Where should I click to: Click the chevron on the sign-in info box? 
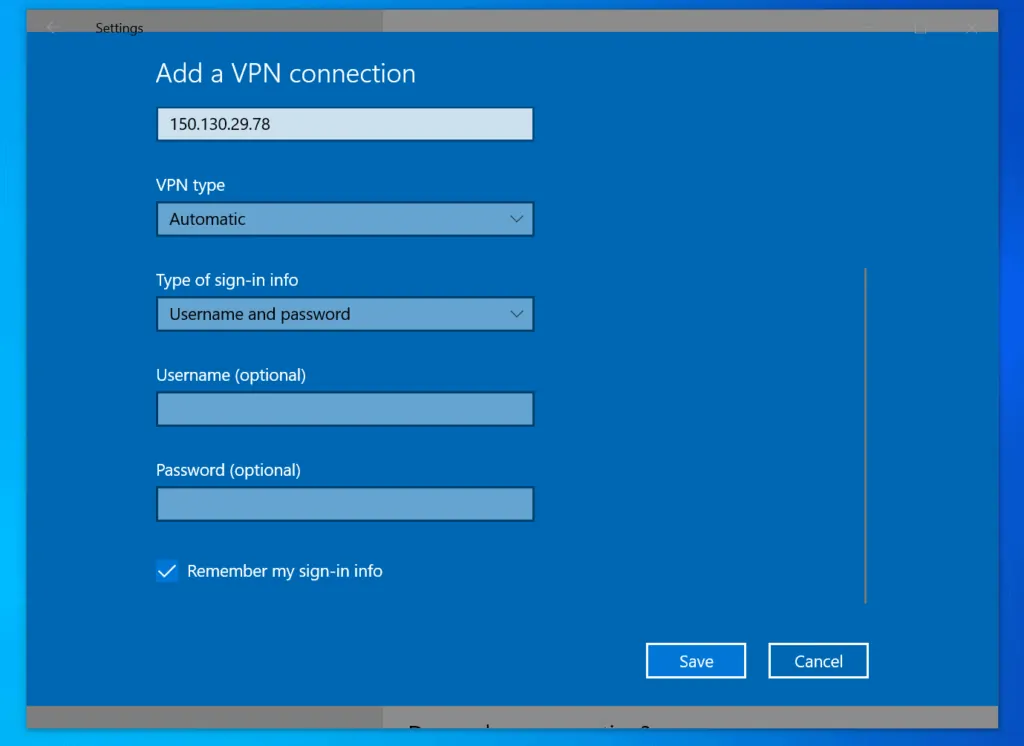[x=517, y=314]
